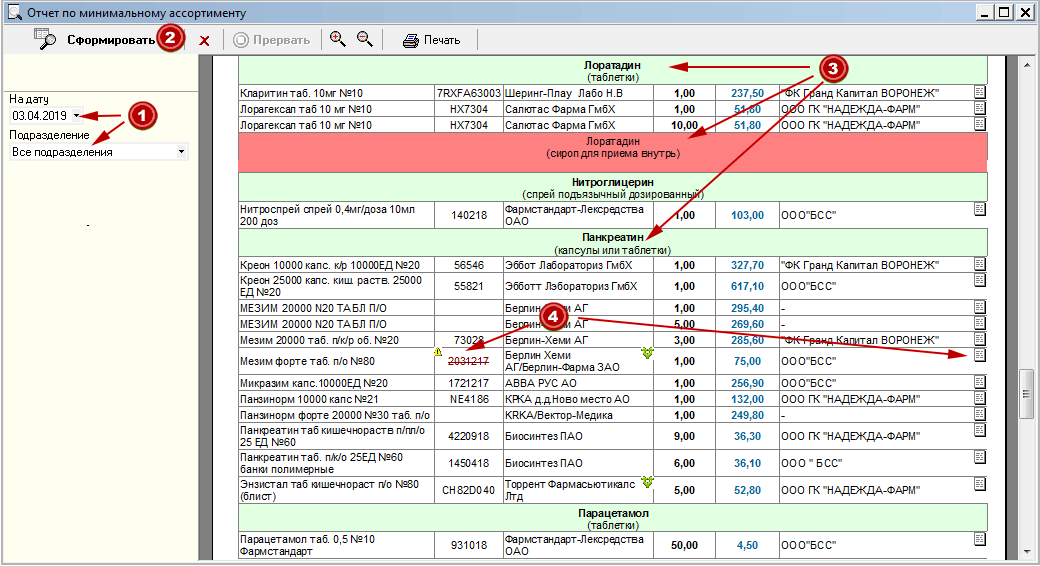1040x566 pixels.
Task: Open document icon for Парацетамол row
Action: pos(980,539)
